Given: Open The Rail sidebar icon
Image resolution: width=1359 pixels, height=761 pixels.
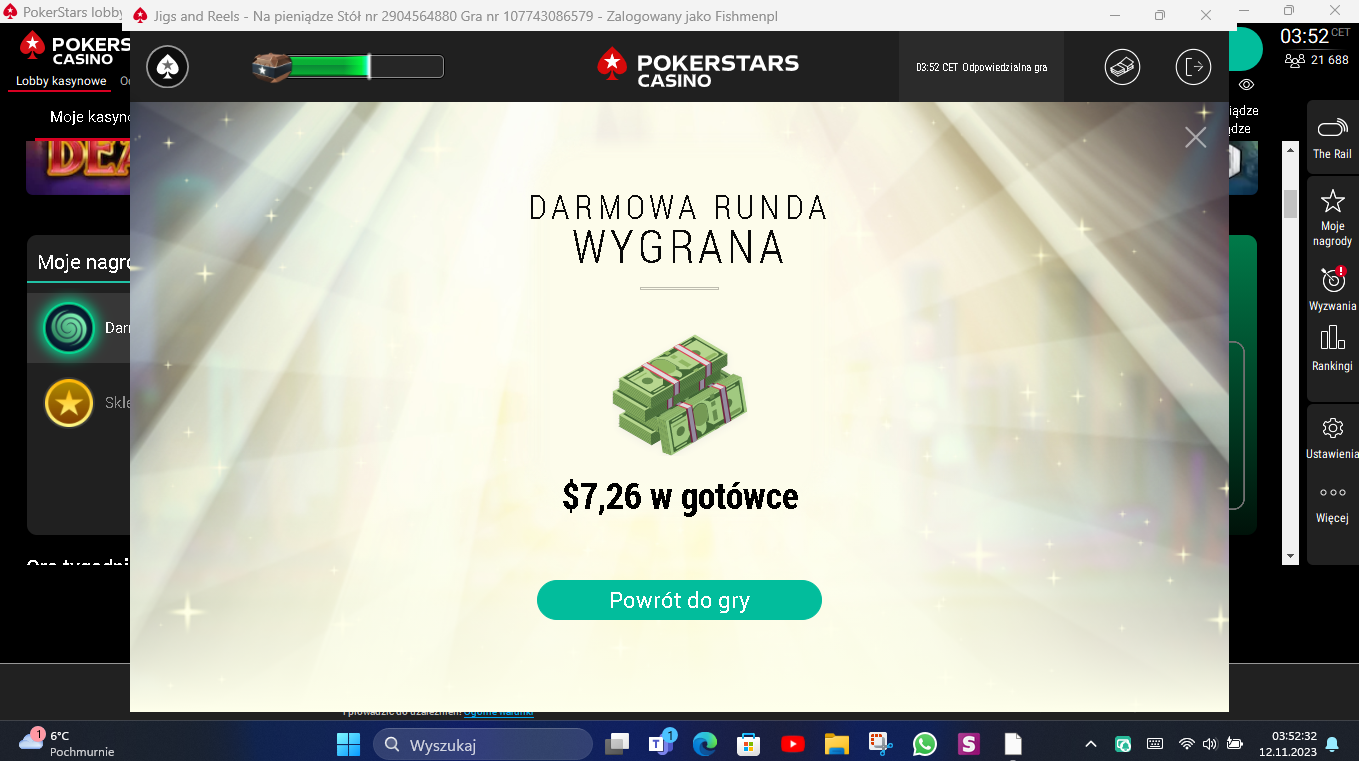Looking at the screenshot, I should coord(1332,128).
